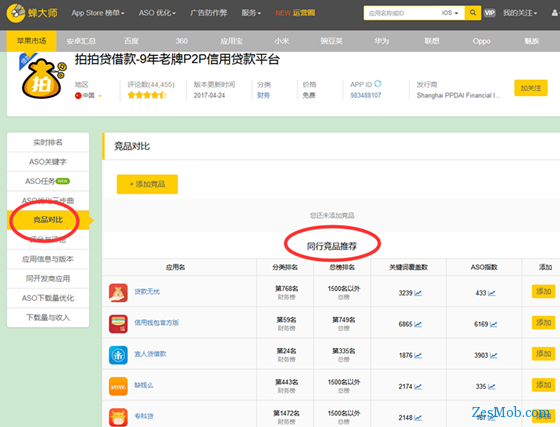Click the 蝉大师 logo icon
The height and width of the screenshot is (427, 560).
click(x=16, y=13)
